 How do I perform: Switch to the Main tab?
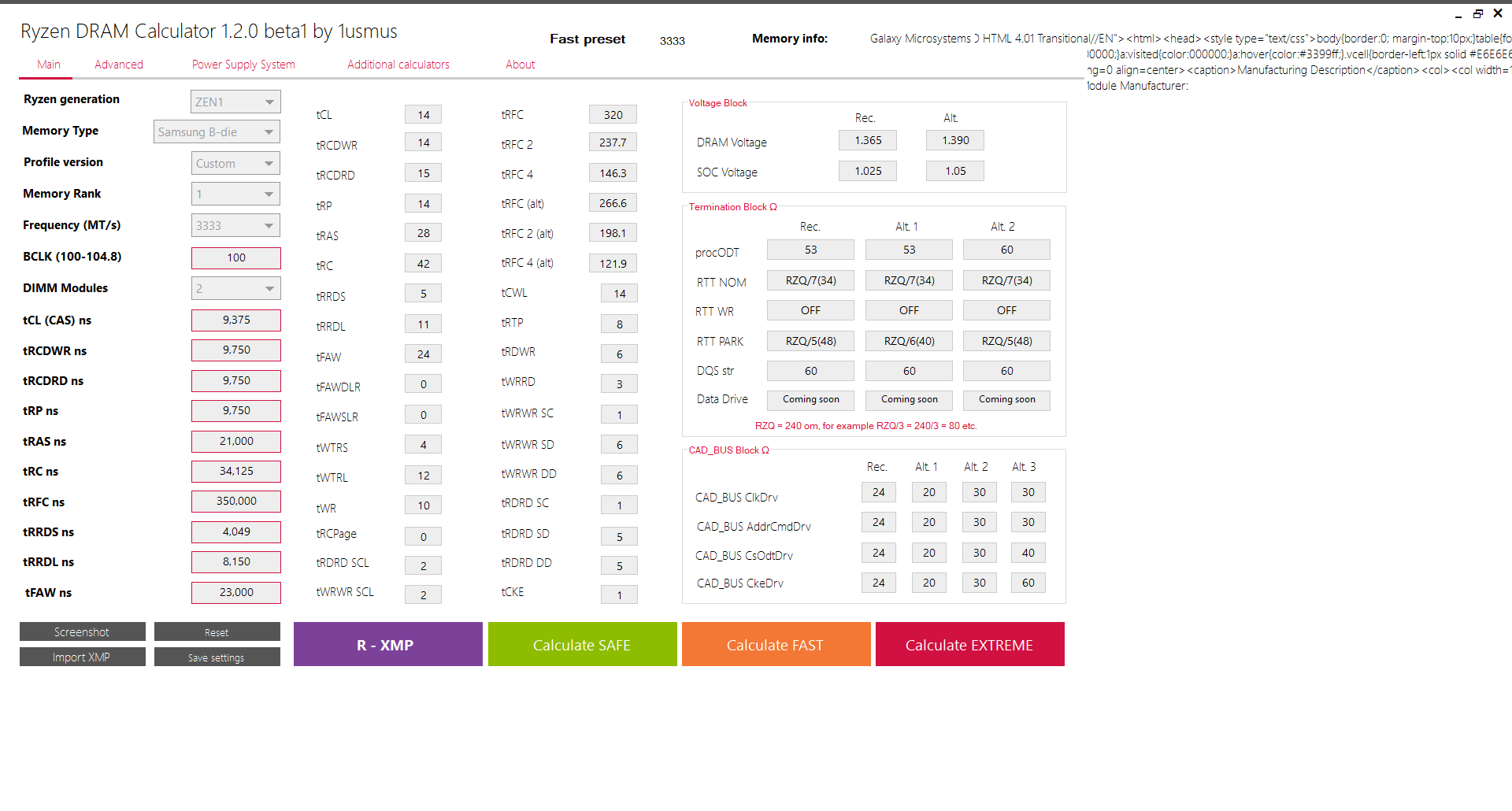[48, 65]
